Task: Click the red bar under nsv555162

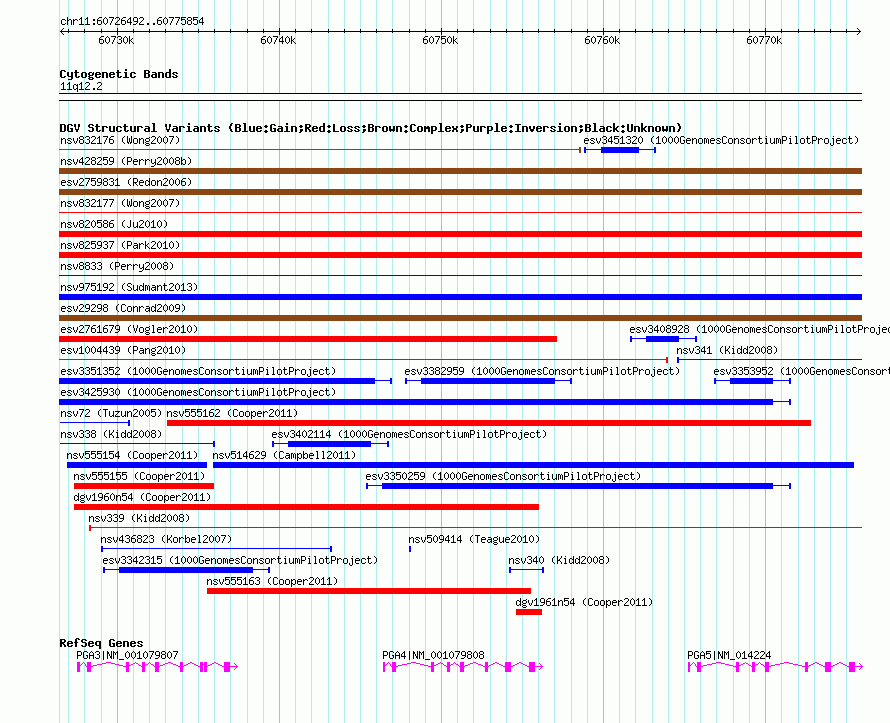Action: tap(489, 423)
